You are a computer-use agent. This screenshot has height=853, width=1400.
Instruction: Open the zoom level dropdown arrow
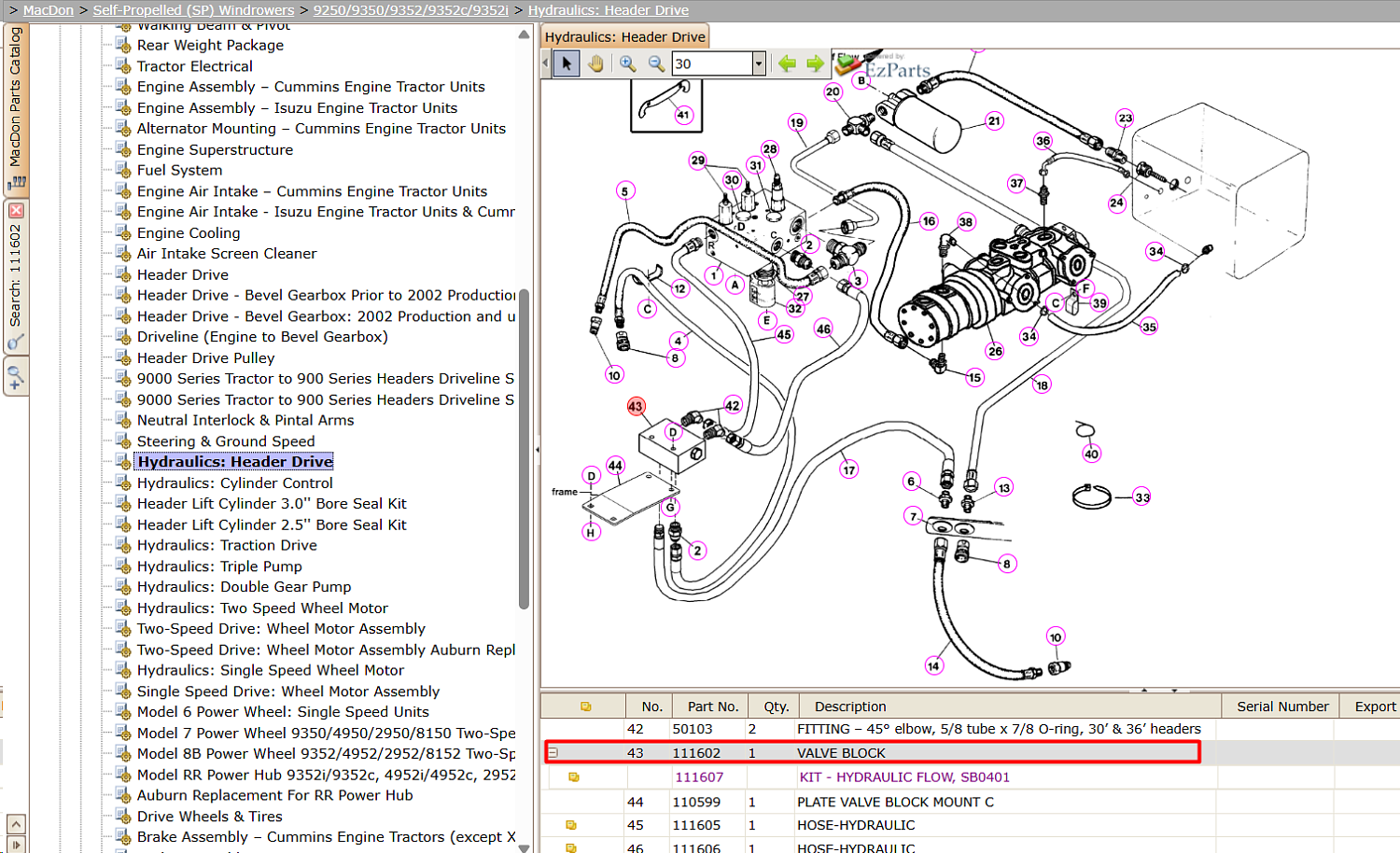759,63
